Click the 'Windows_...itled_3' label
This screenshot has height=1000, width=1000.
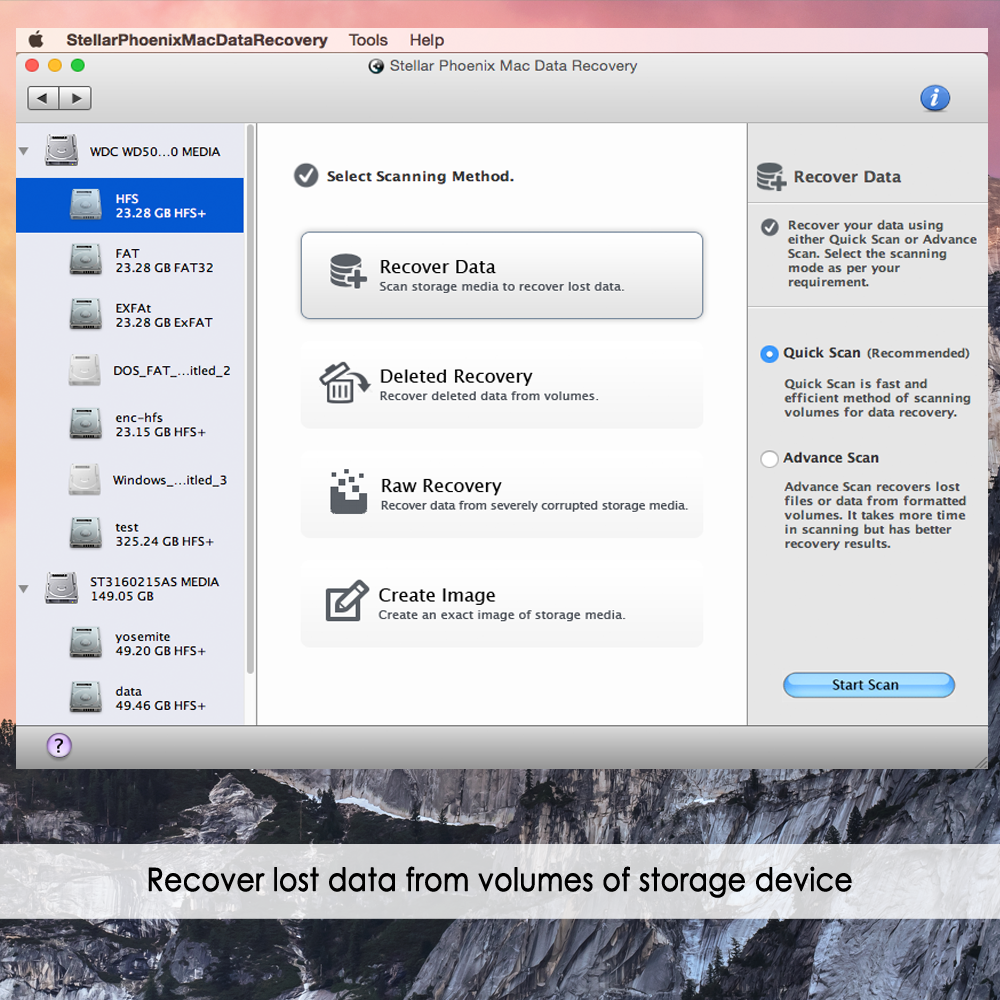coord(170,480)
